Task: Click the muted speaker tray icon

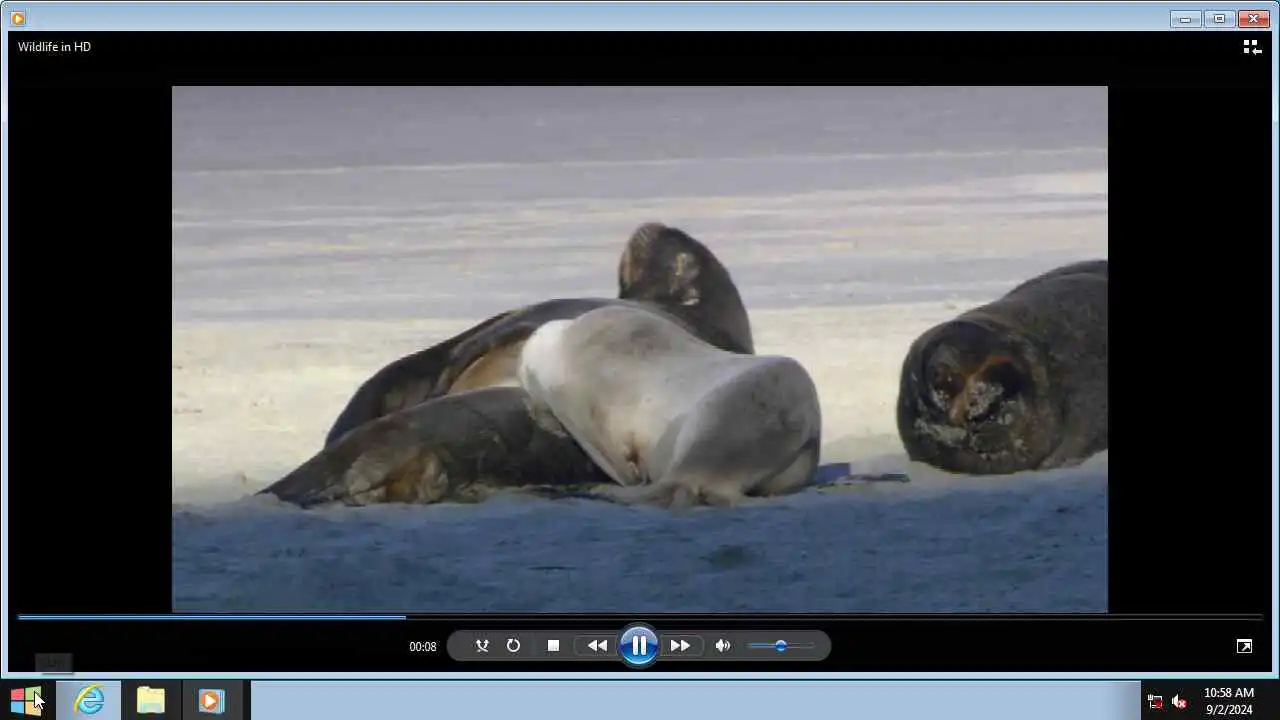Action: point(1179,701)
